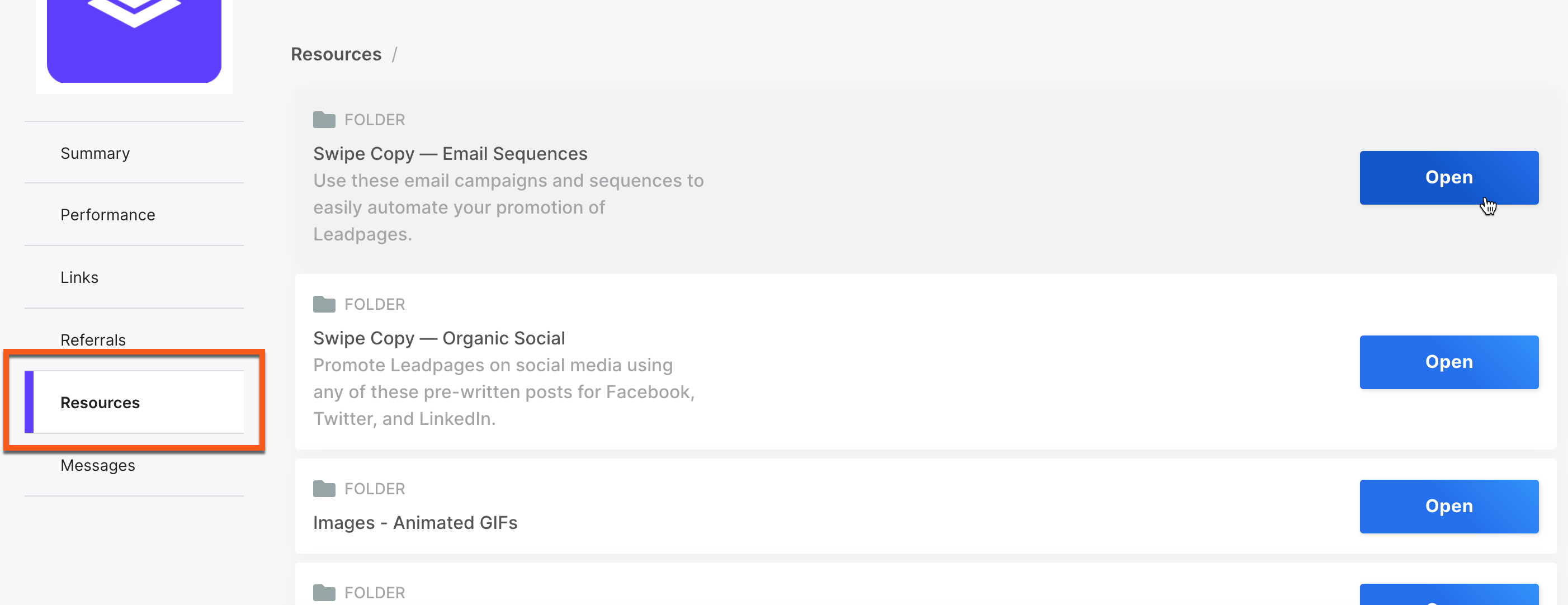Click the 'Swipe Copy — Organic Social' title
This screenshot has height=605, width=1568.
pos(439,338)
